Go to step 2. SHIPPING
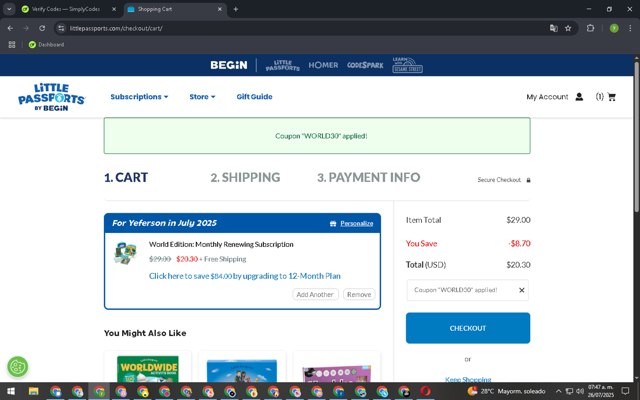 pyautogui.click(x=245, y=177)
